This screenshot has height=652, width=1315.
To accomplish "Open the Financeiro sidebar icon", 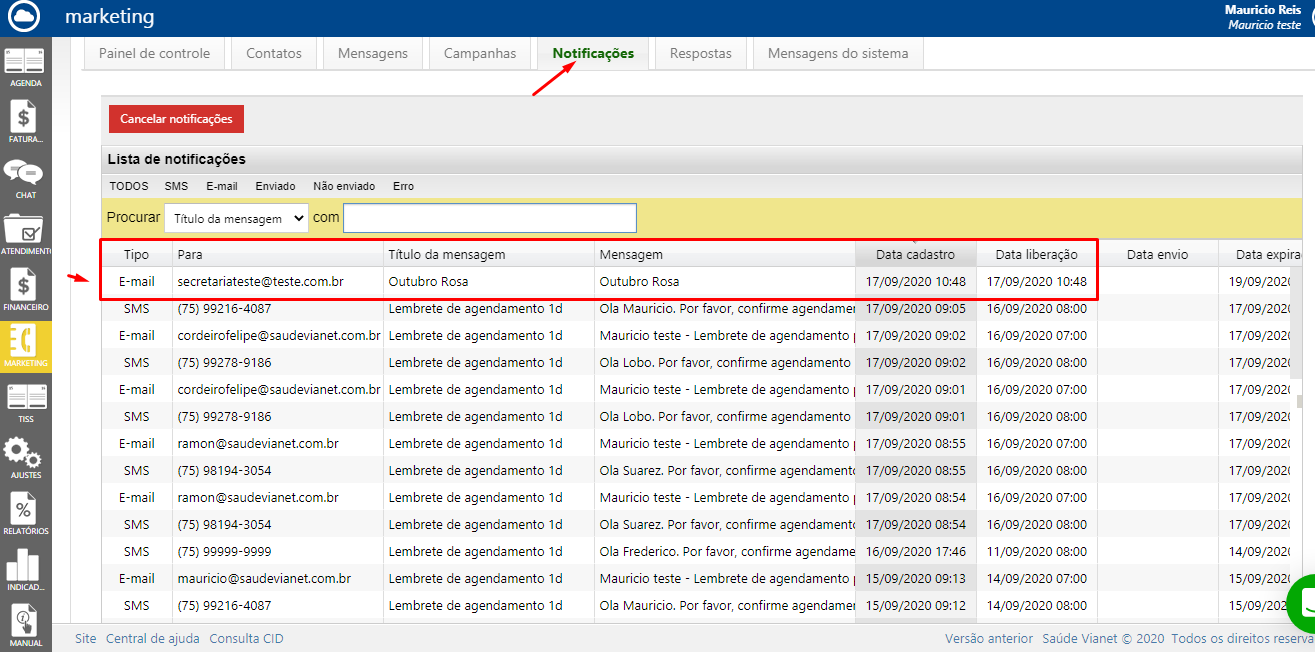I will 25,290.
